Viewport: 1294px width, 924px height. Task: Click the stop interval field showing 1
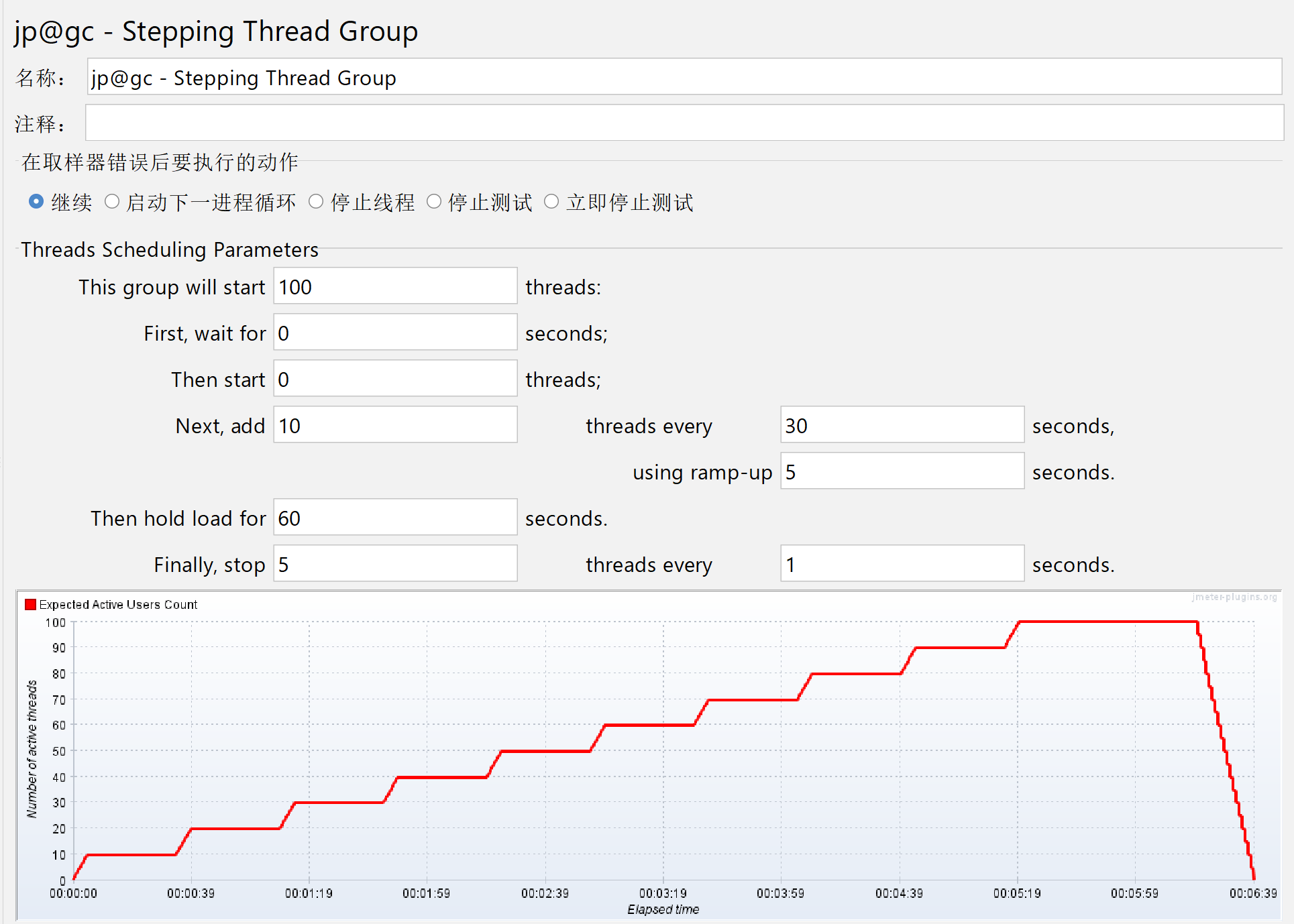902,565
